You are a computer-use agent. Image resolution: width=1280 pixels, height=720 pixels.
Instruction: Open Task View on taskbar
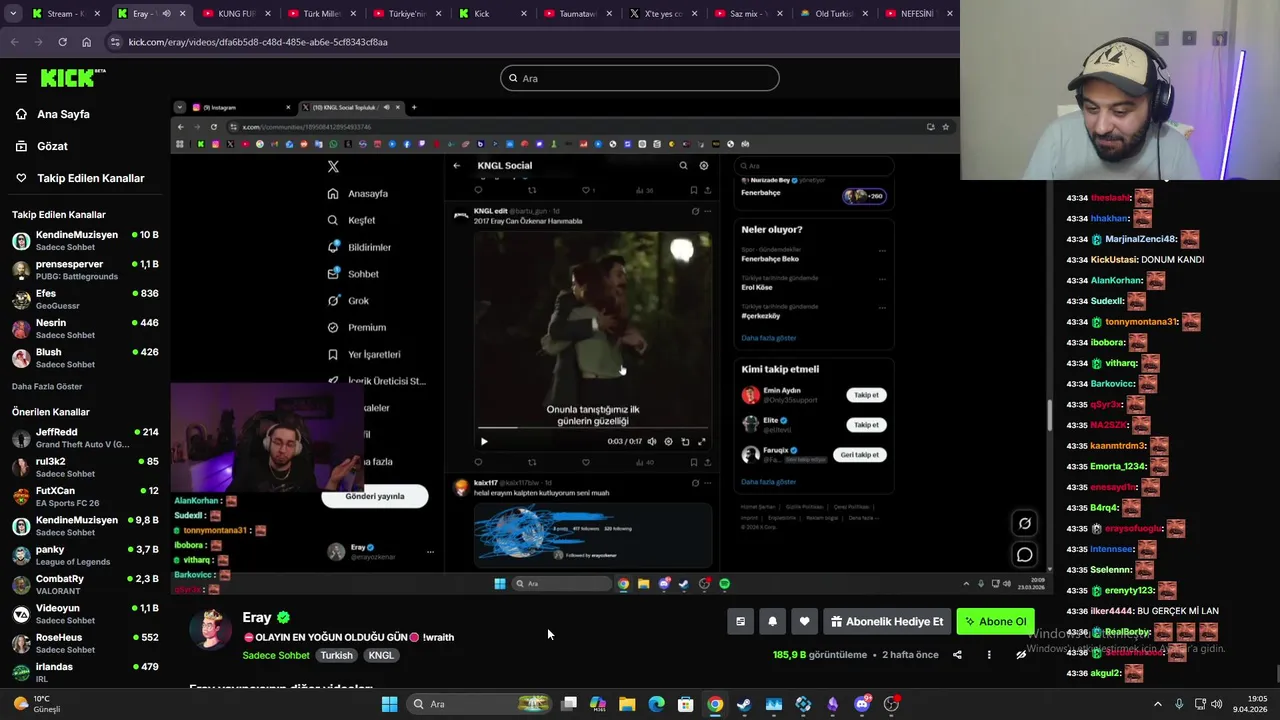[x=569, y=704]
